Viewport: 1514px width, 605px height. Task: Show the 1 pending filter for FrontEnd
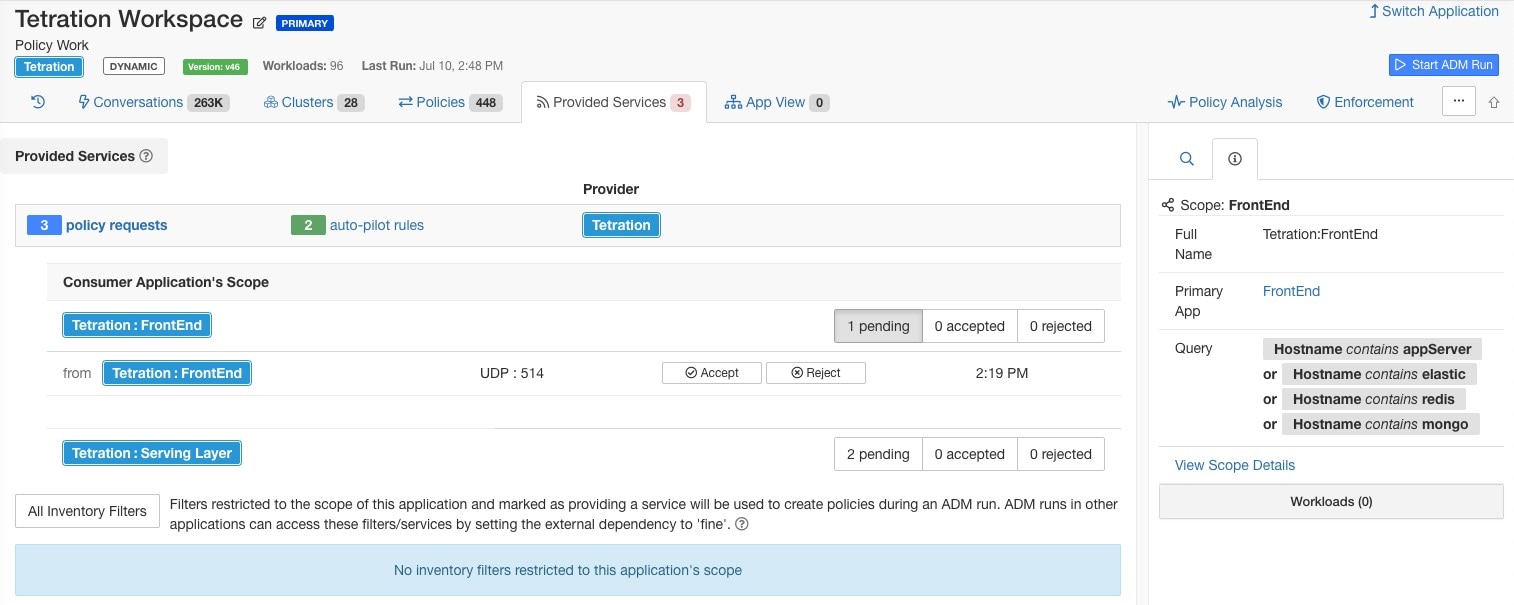pyautogui.click(x=878, y=326)
